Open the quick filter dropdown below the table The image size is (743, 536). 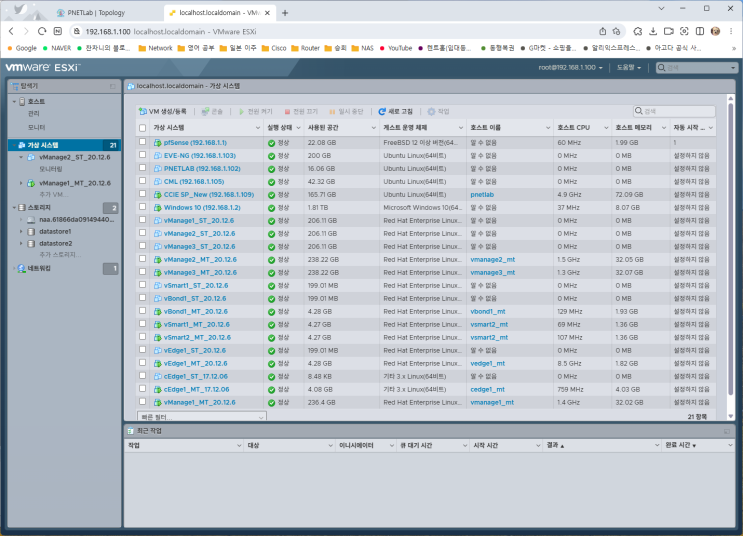tap(202, 417)
